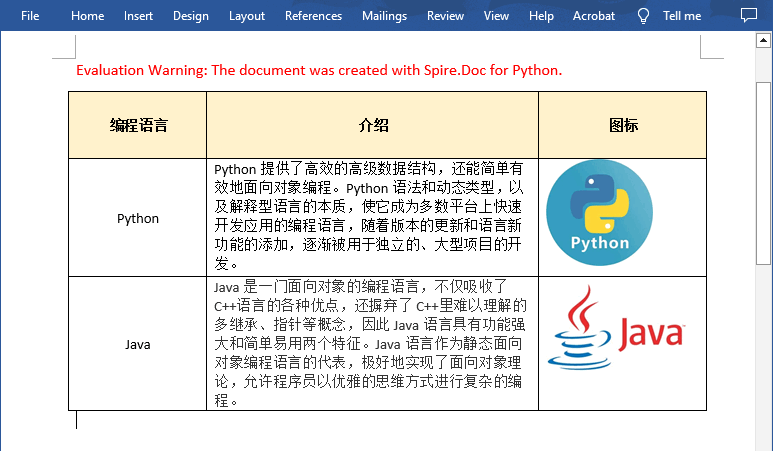Open the Insert ribbon tab
773x451 pixels.
pyautogui.click(x=138, y=16)
